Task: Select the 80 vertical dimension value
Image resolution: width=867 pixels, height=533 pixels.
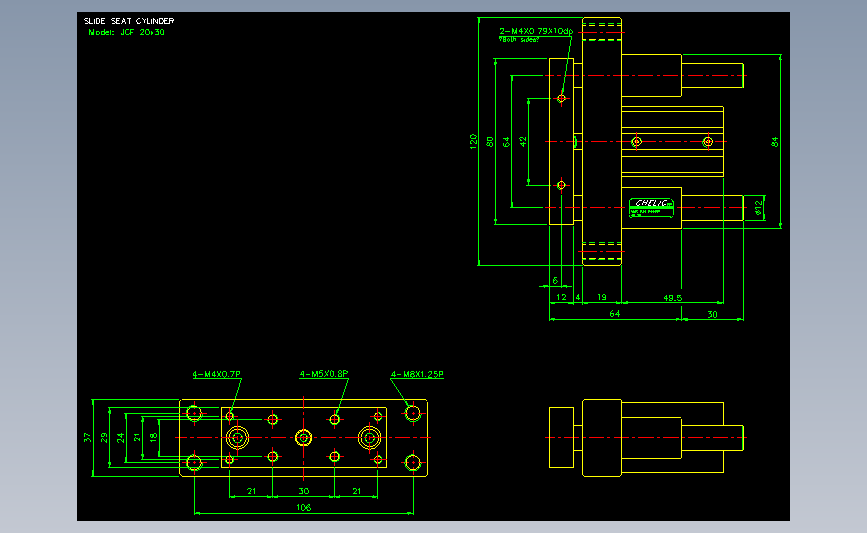Action: coord(490,142)
